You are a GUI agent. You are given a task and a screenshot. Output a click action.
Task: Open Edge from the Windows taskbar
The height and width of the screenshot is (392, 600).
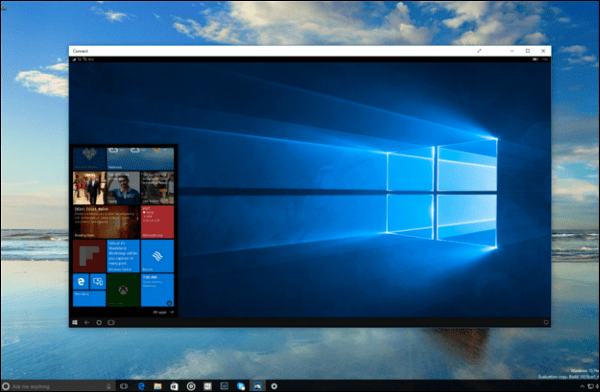coord(141,386)
